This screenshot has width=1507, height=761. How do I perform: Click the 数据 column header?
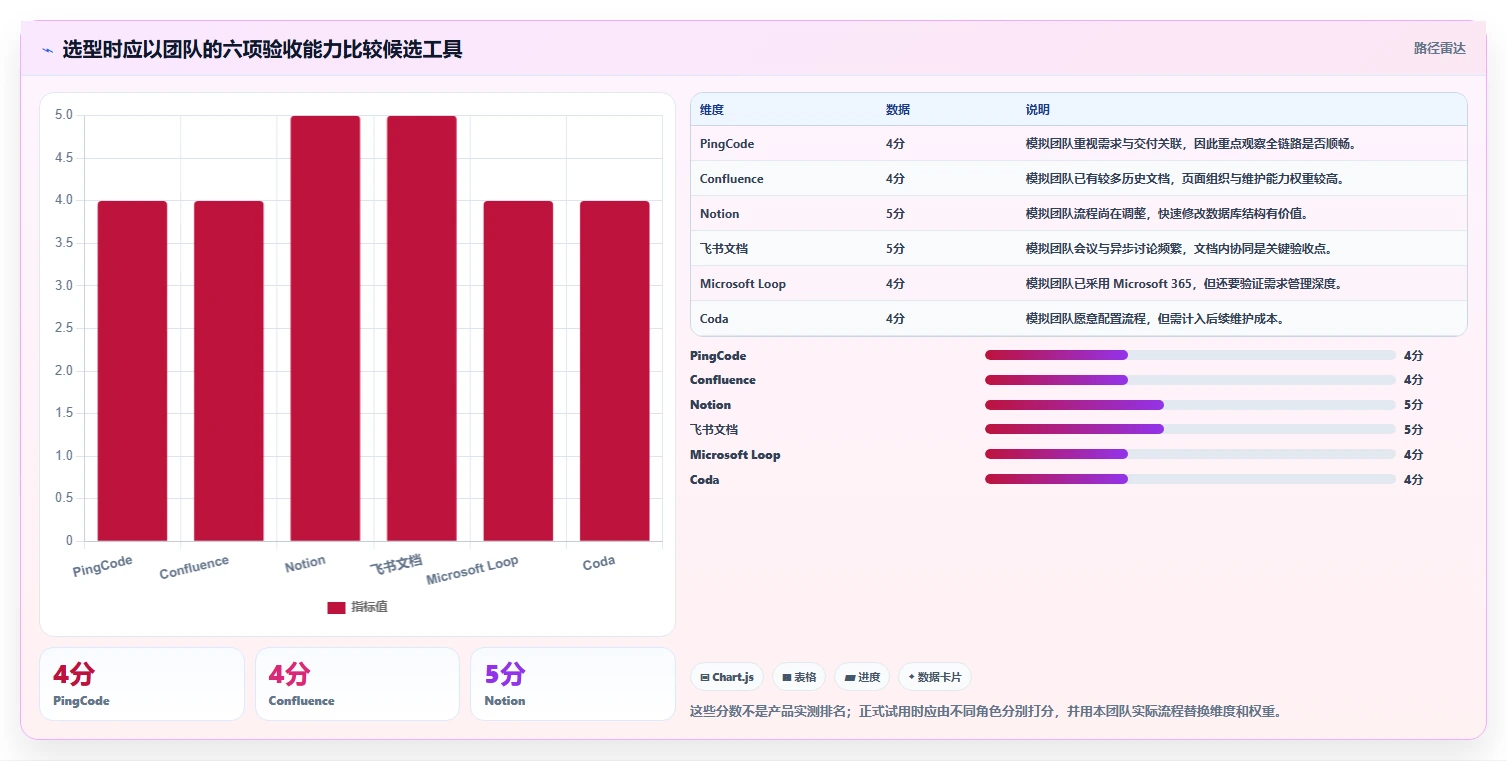[x=898, y=110]
